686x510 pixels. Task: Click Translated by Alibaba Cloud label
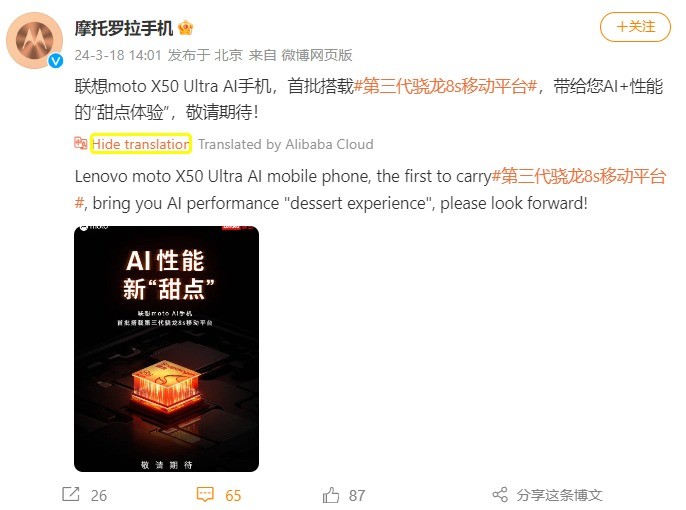tap(286, 144)
